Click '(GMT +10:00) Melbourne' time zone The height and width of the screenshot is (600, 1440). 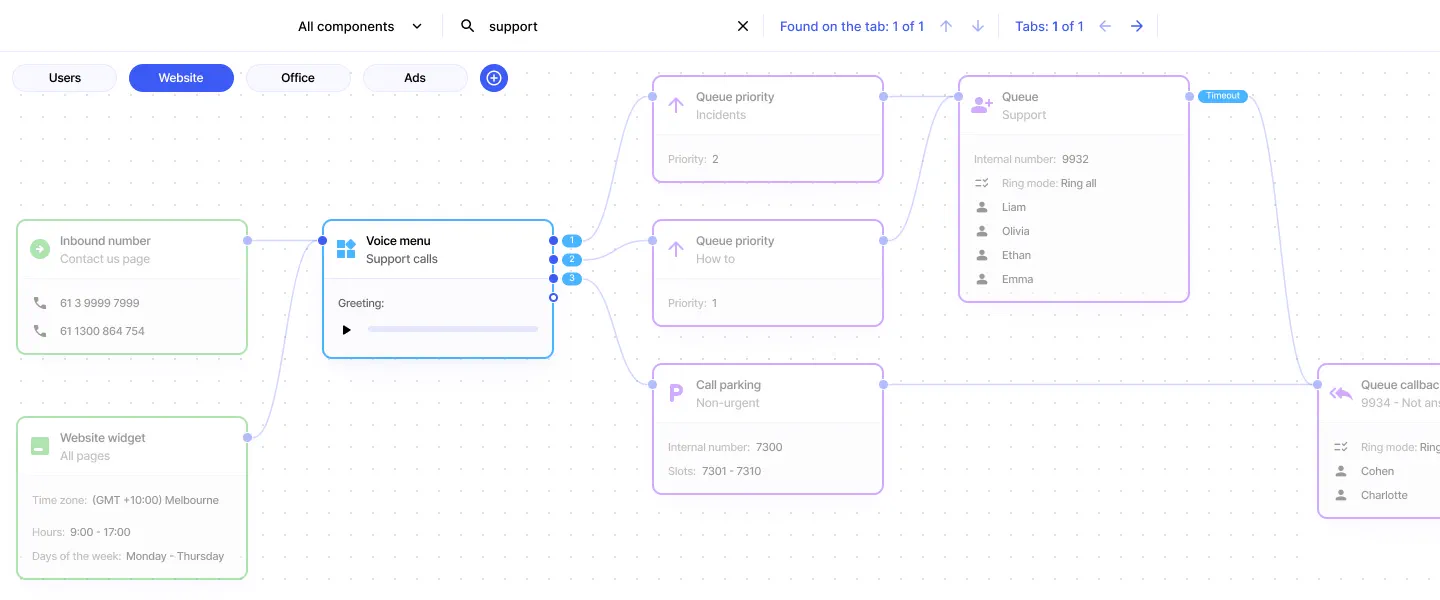point(155,500)
